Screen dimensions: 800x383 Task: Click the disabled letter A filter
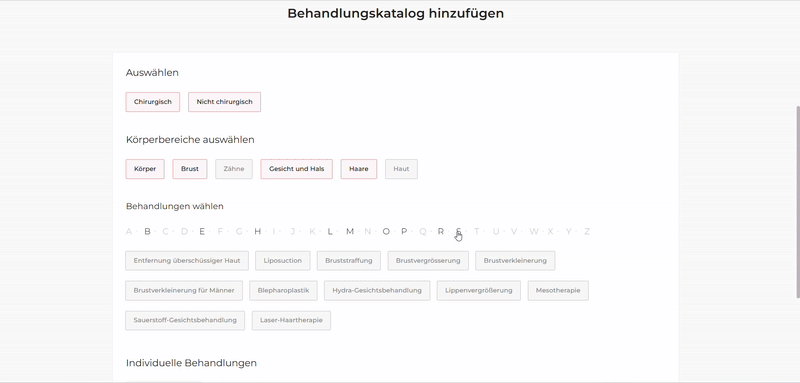(129, 232)
